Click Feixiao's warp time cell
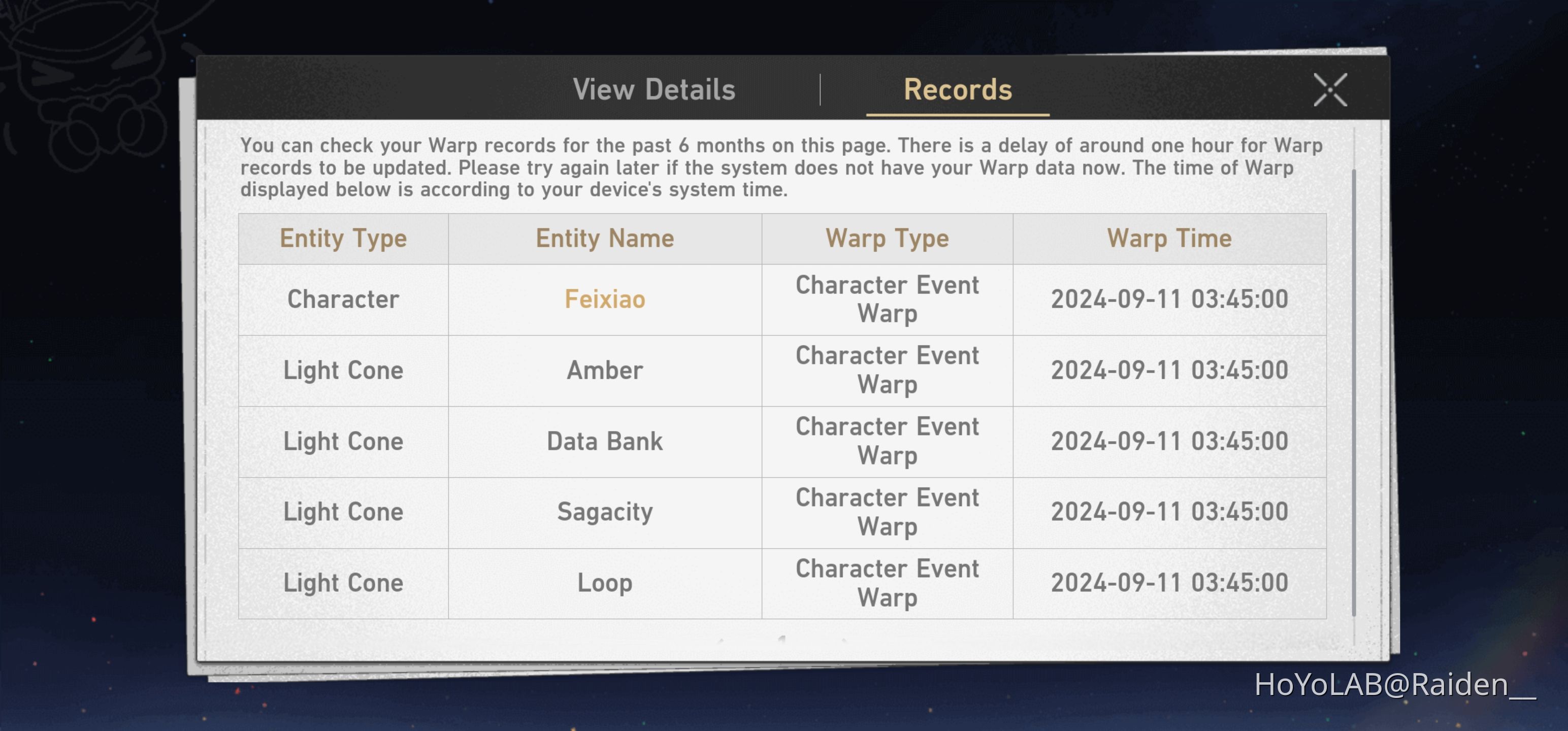The height and width of the screenshot is (731, 1568). 1169,300
